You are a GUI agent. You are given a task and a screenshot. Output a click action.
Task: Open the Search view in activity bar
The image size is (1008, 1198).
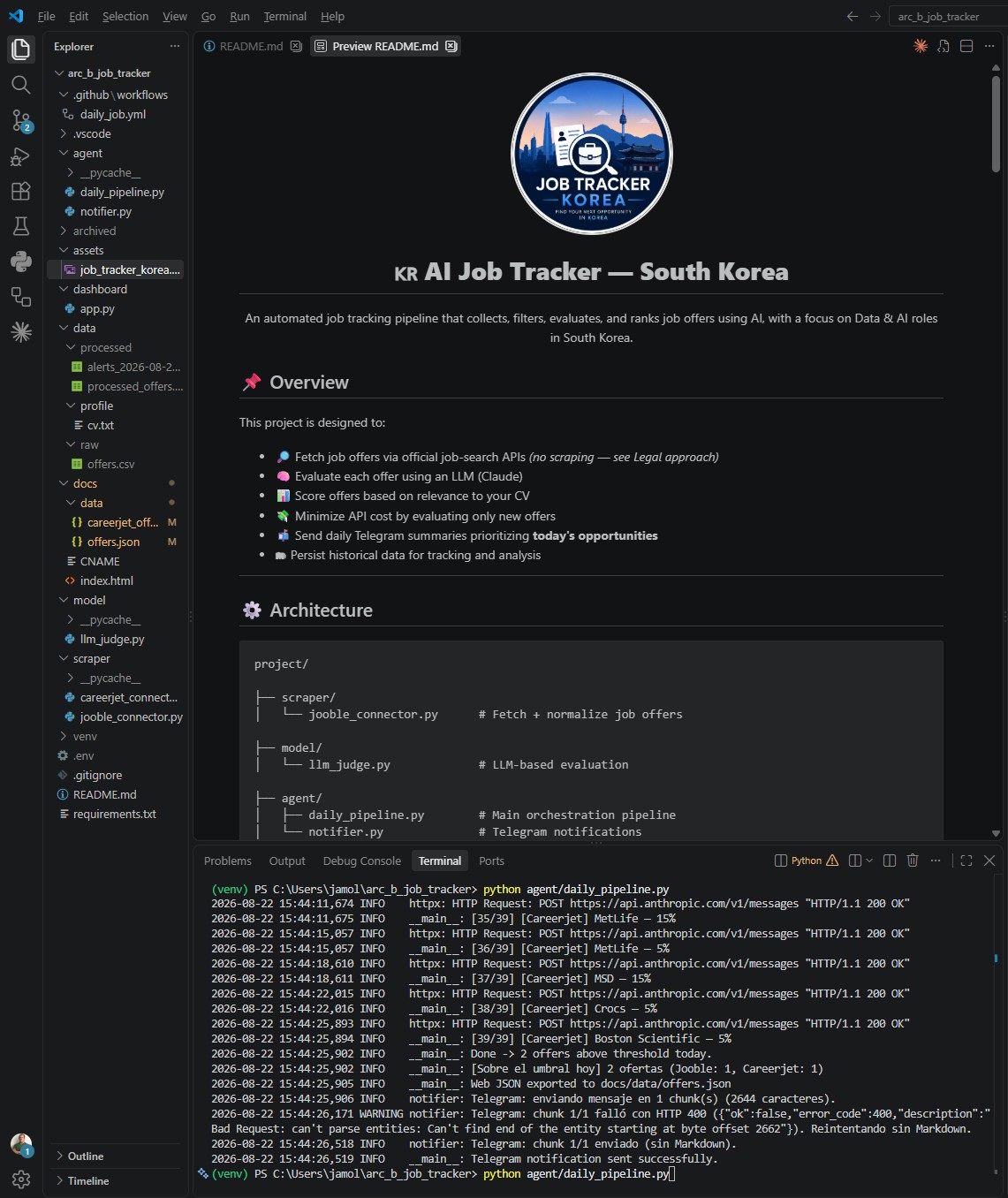[x=21, y=85]
